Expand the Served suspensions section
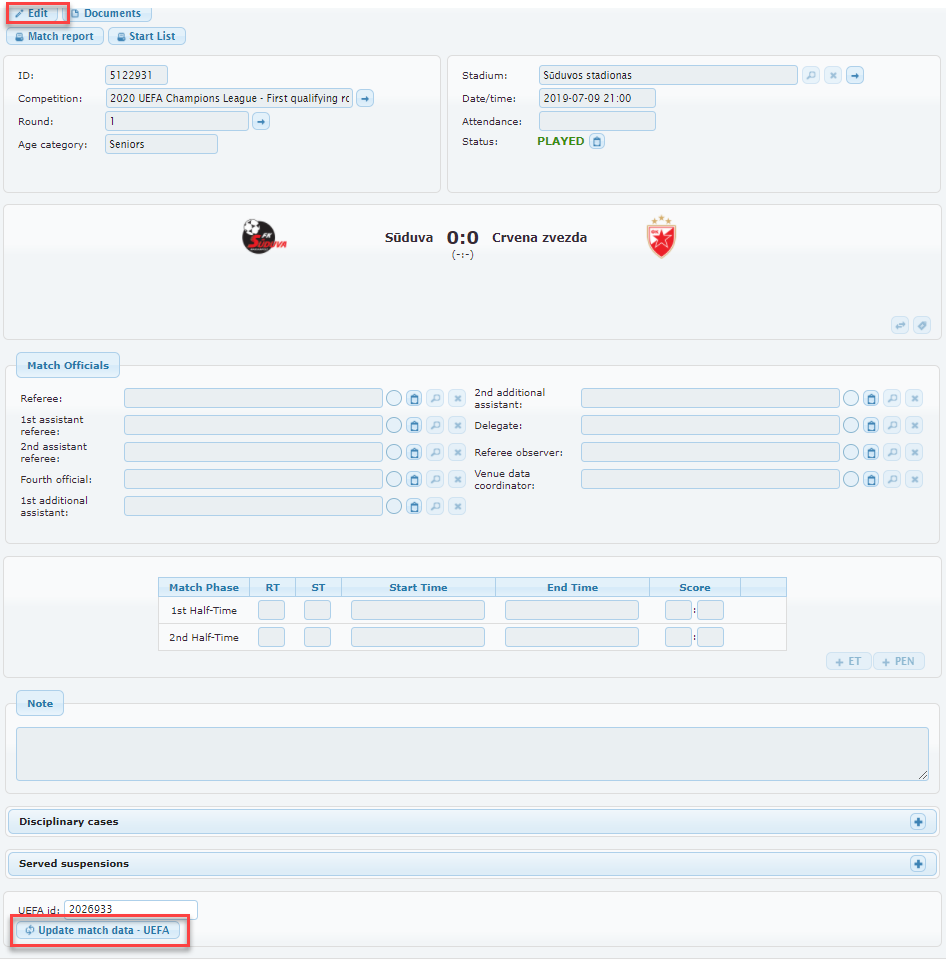This screenshot has width=946, height=960. pos(917,864)
